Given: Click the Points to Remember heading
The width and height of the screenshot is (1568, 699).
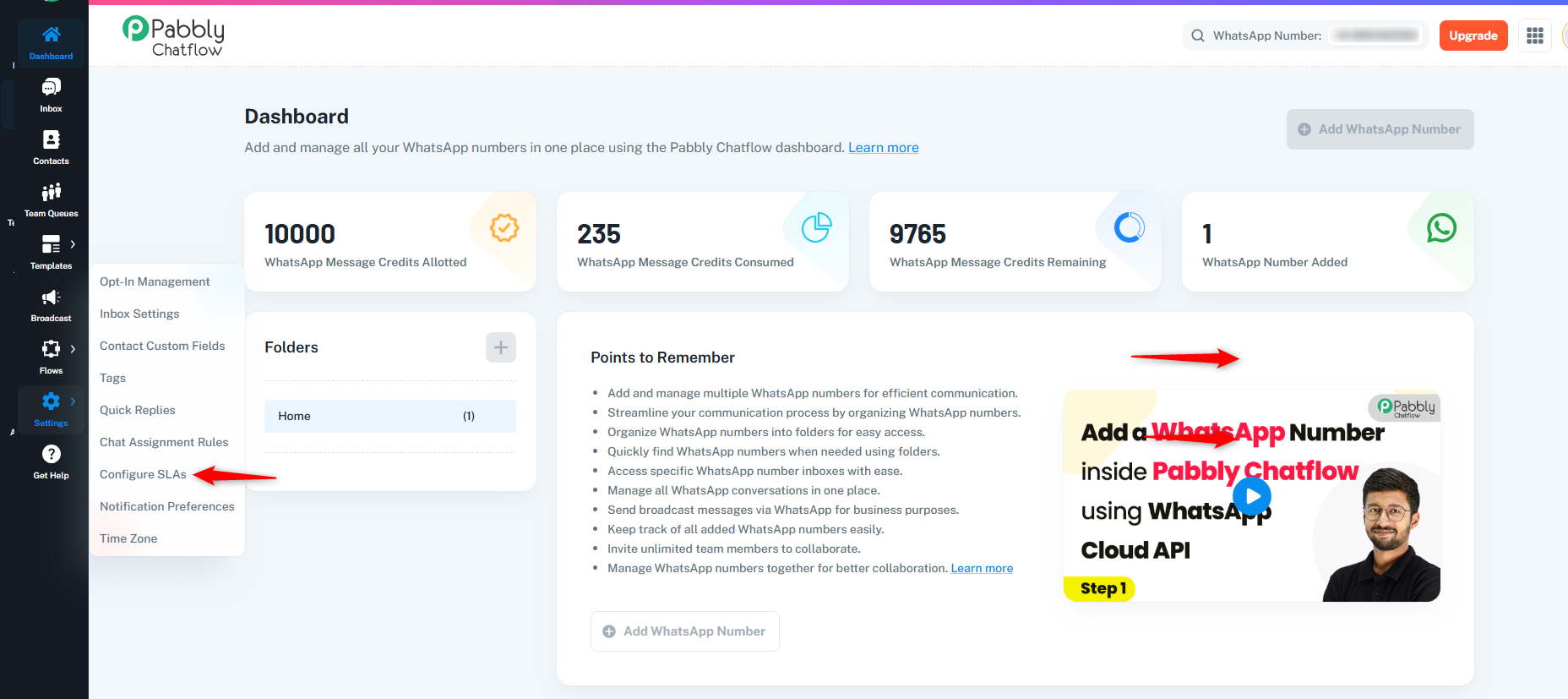Looking at the screenshot, I should [662, 358].
